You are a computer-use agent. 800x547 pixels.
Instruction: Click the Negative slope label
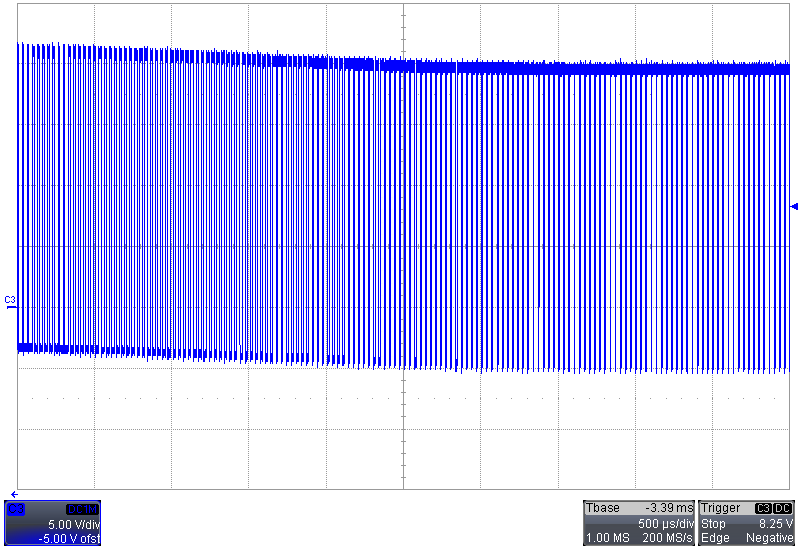coord(769,538)
